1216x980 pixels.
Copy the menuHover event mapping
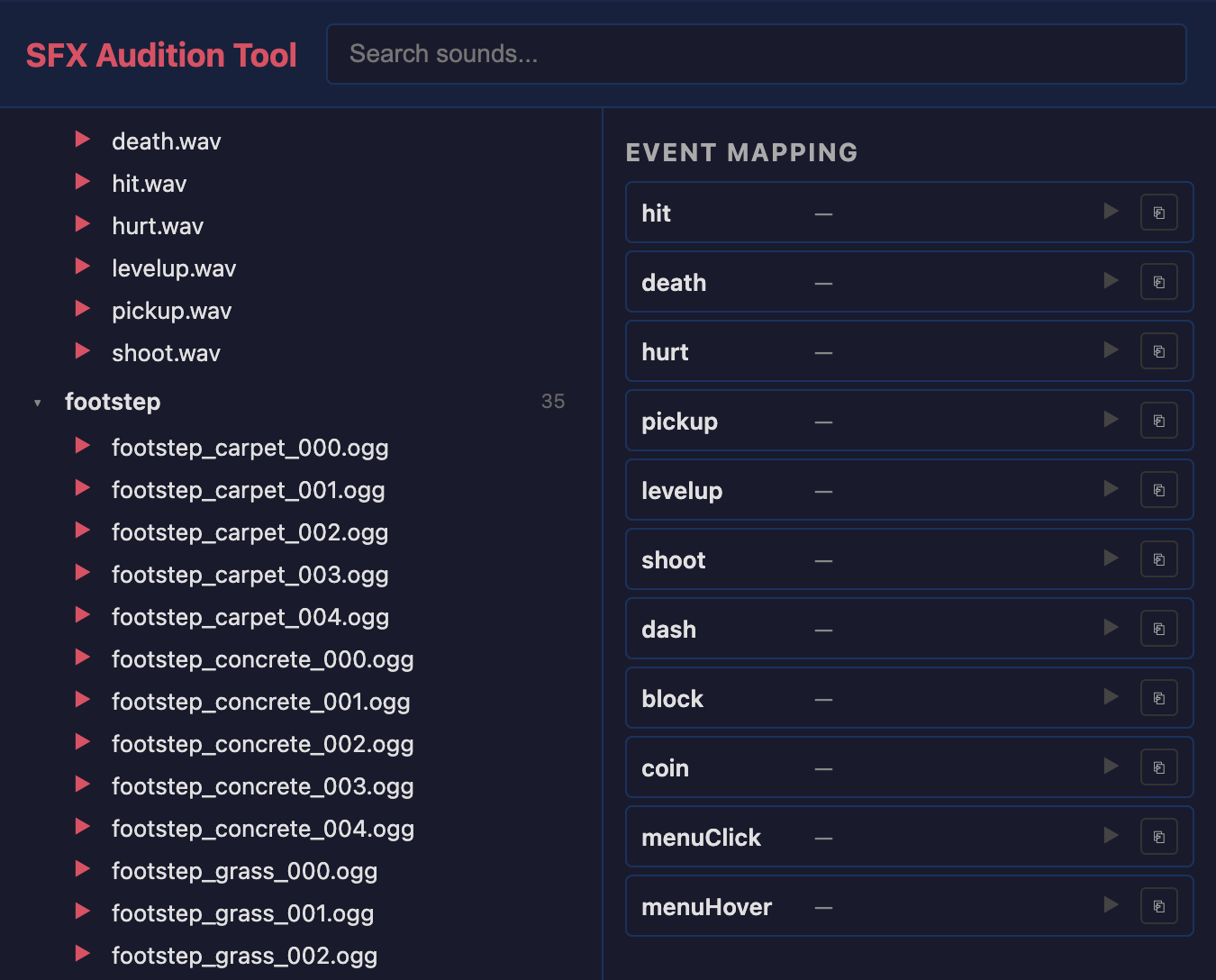point(1158,906)
